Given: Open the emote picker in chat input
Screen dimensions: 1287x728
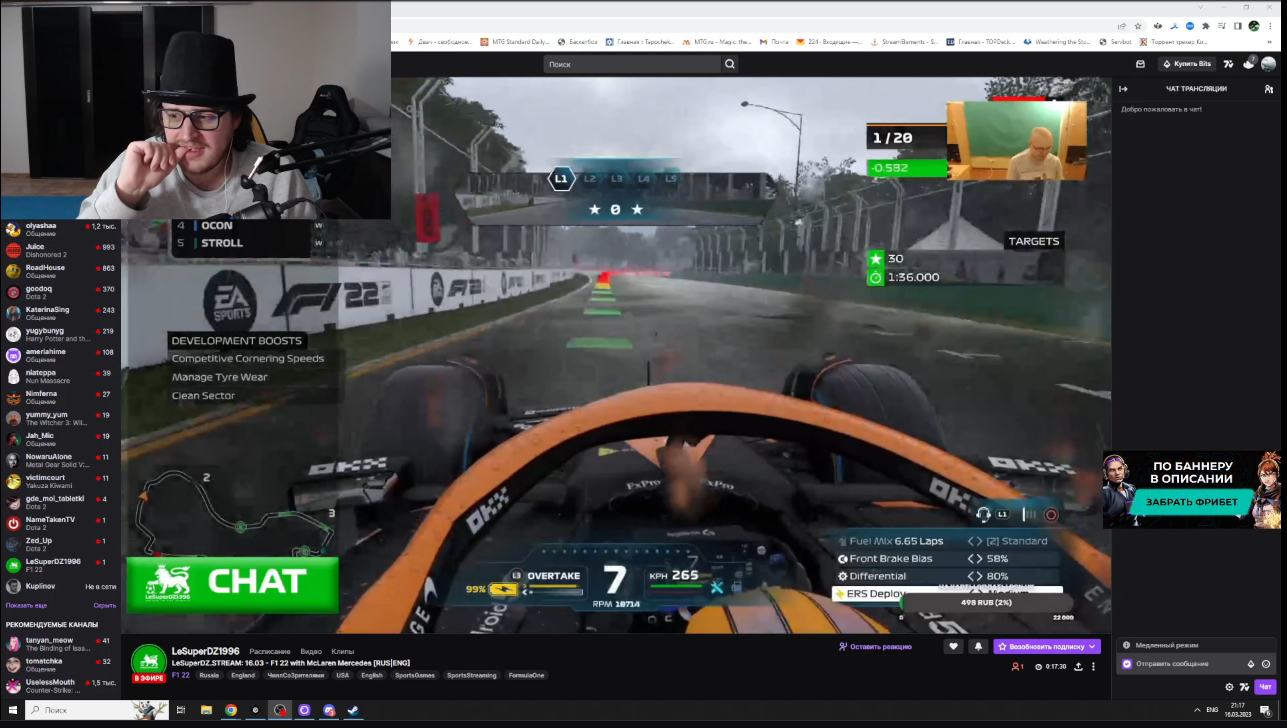Looking at the screenshot, I should (1266, 664).
